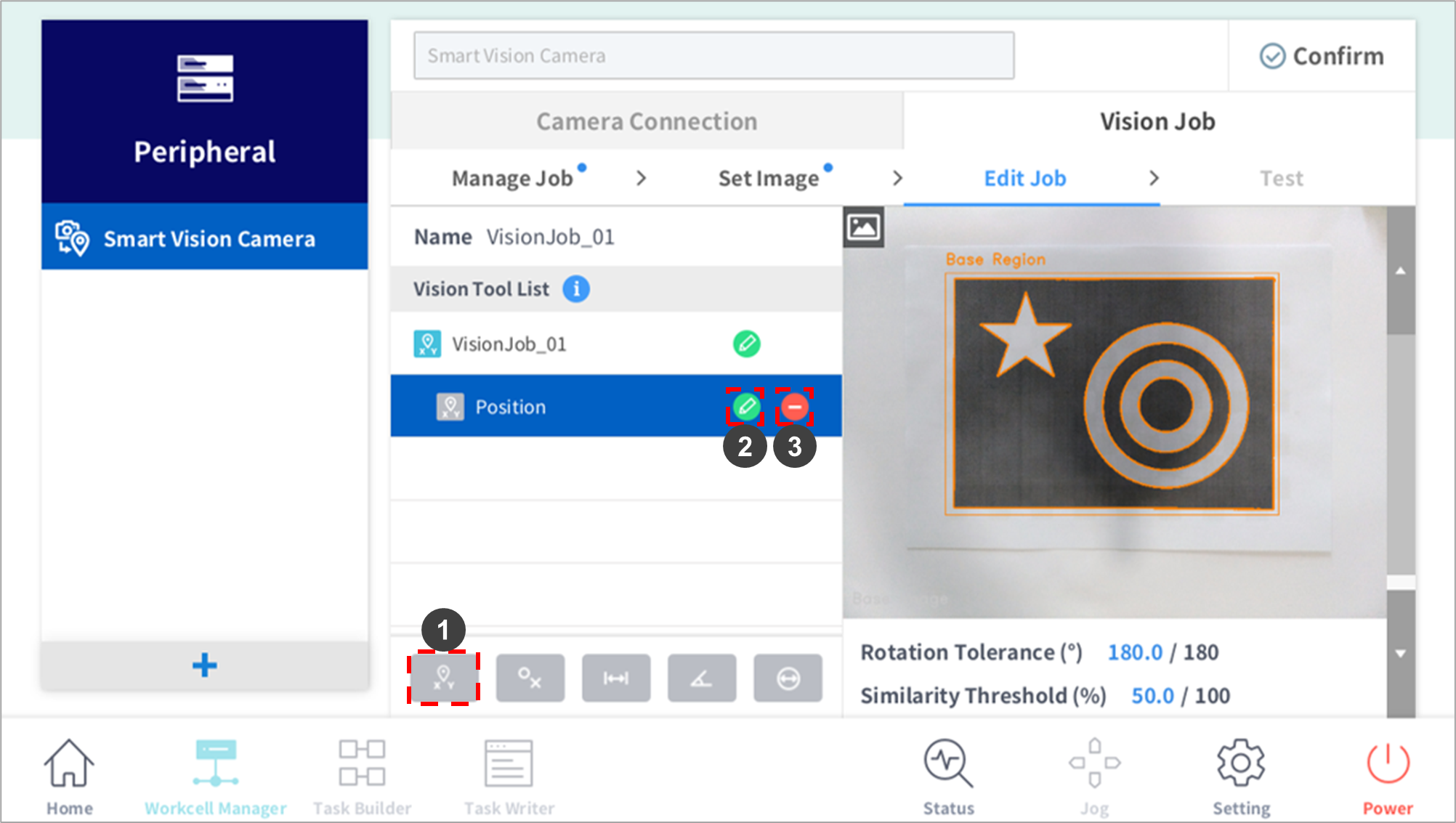Add the presence-check vision tool
The height and width of the screenshot is (823, 1456).
[x=530, y=678]
